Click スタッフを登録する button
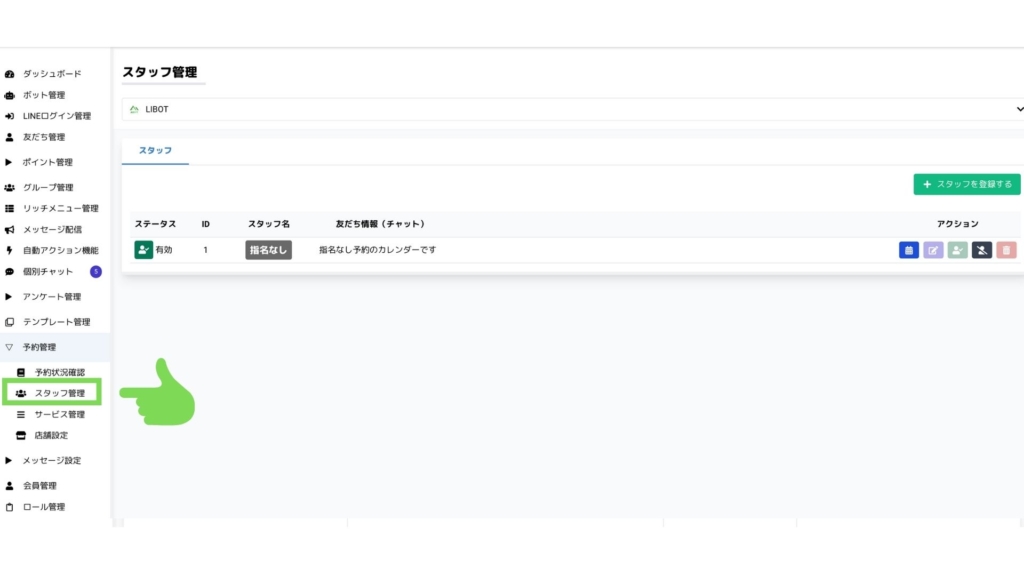 966,184
